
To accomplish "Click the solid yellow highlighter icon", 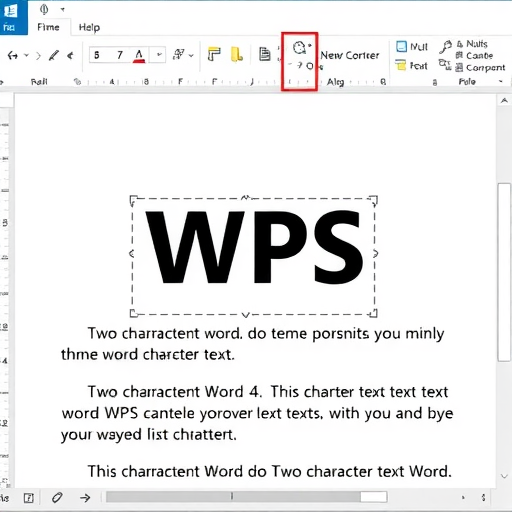I will (236, 55).
